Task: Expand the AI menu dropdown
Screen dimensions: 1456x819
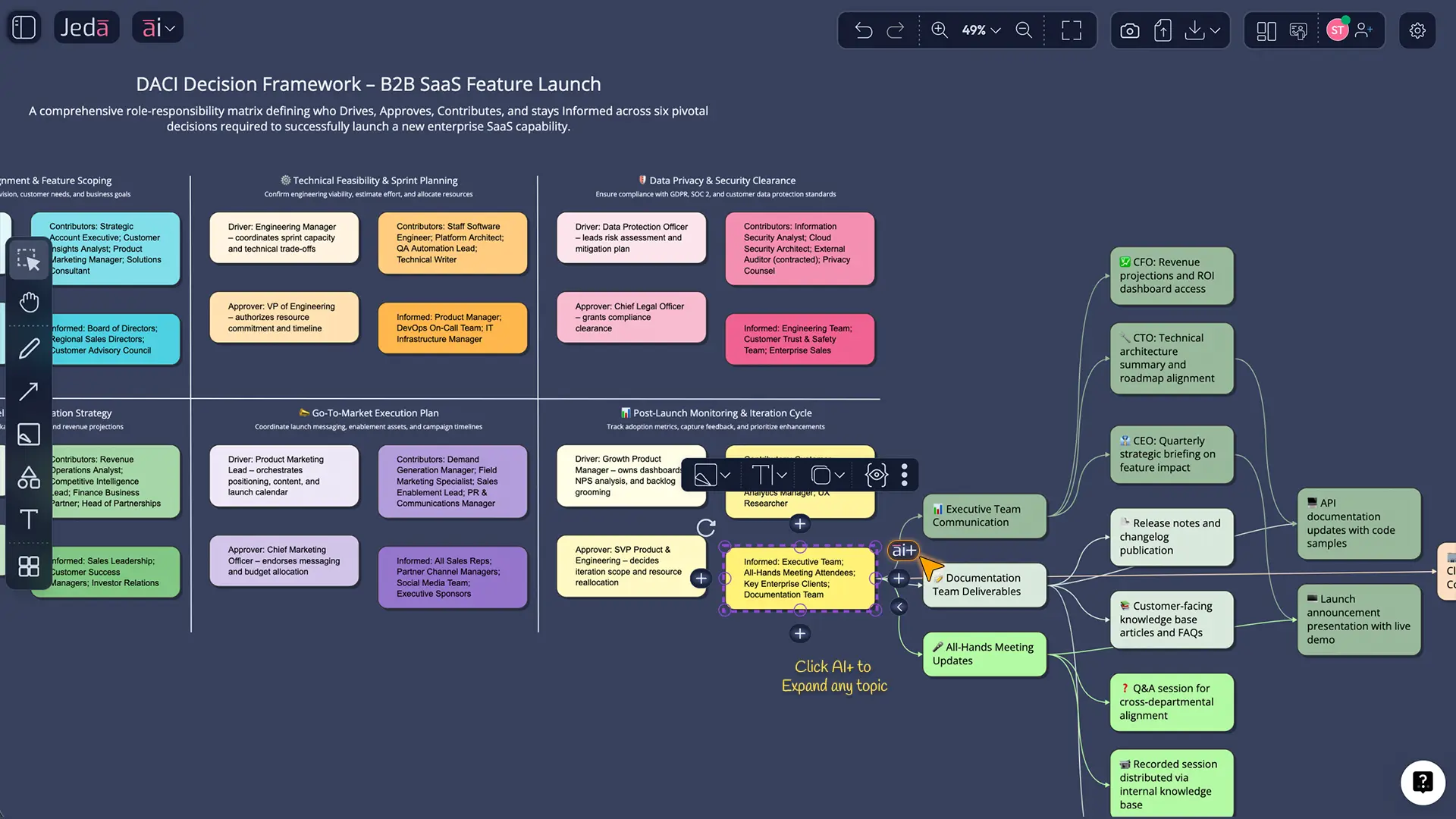Action: pos(158,28)
